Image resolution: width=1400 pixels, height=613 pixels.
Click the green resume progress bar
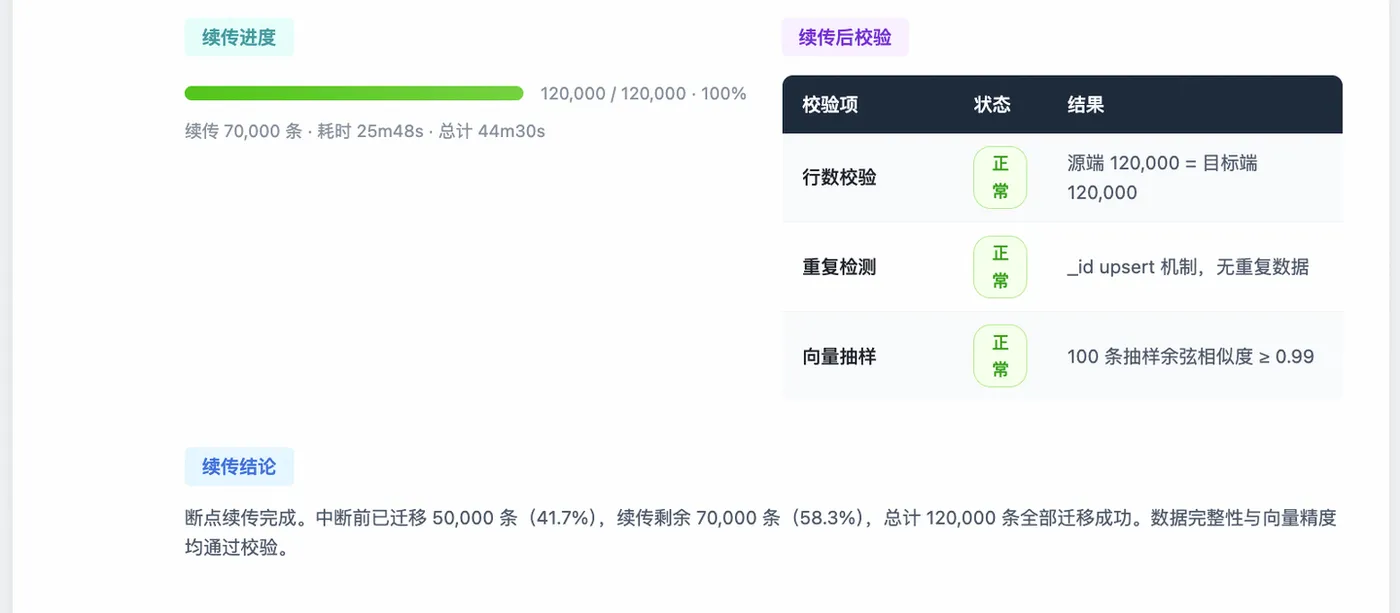[354, 93]
